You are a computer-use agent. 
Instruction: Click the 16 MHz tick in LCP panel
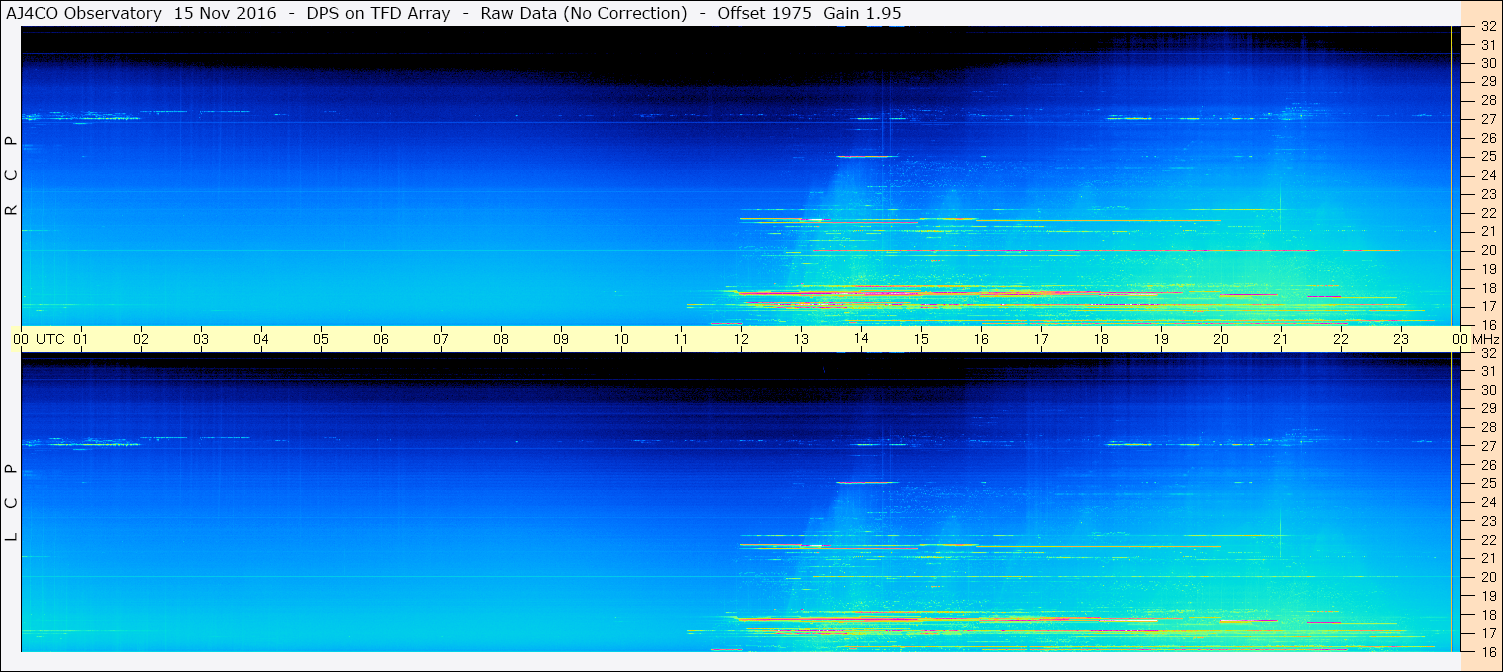[1488, 651]
